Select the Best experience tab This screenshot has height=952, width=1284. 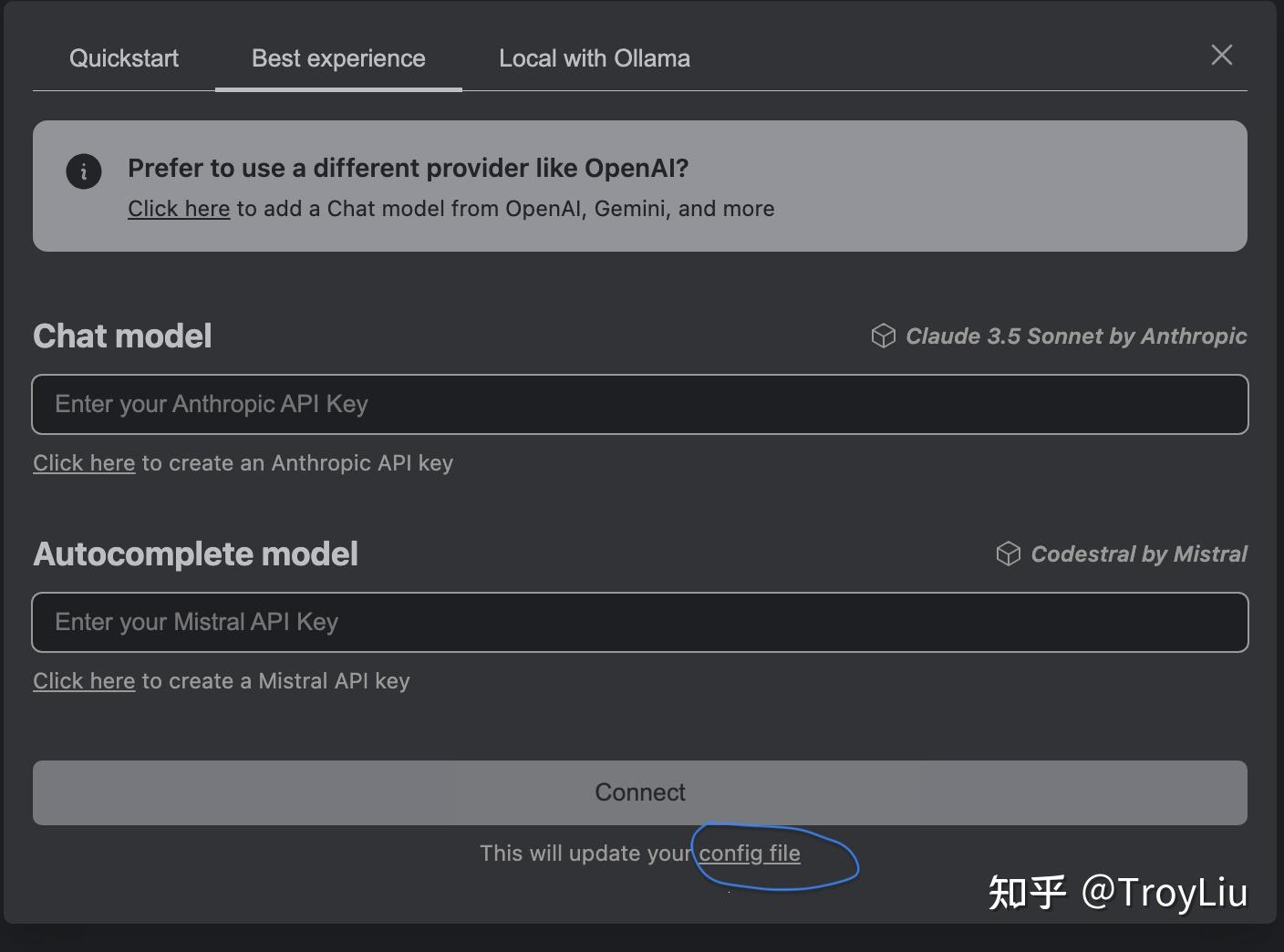[337, 57]
